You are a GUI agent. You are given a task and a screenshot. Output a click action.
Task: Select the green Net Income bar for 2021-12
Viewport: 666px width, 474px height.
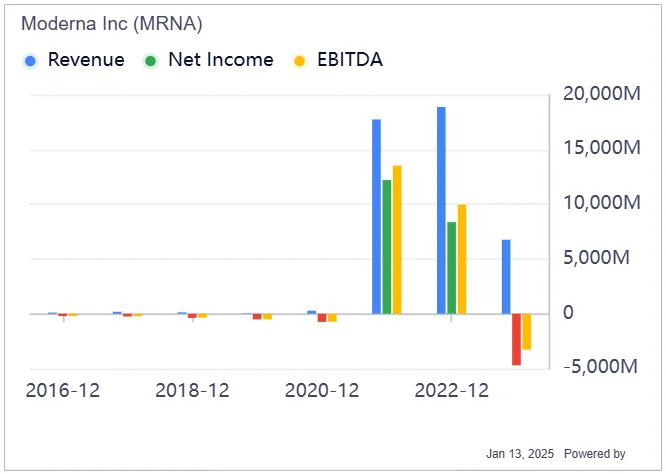387,247
